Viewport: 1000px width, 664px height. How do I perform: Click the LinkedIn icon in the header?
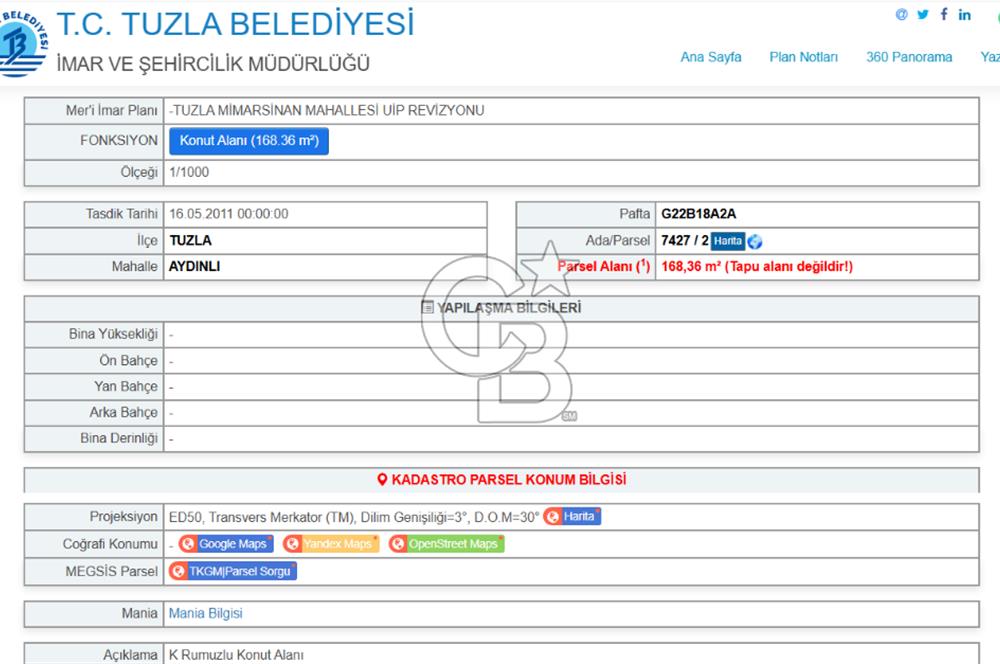pos(964,14)
